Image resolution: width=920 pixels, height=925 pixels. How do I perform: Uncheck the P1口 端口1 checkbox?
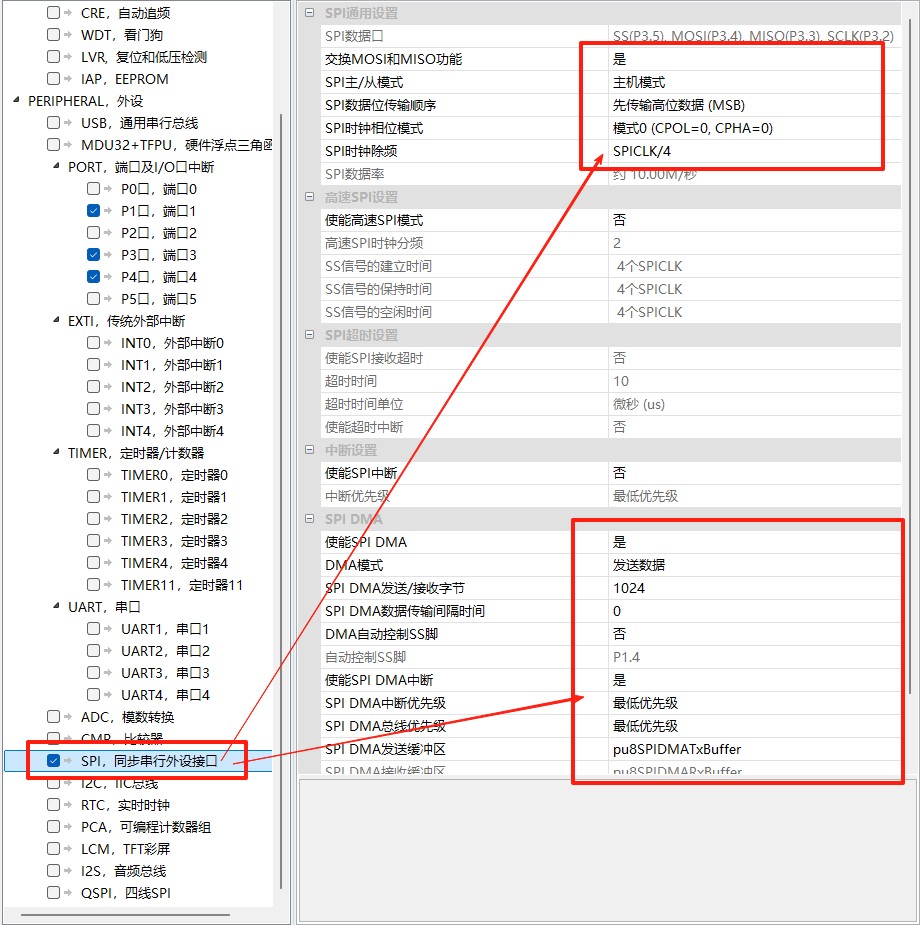93,210
